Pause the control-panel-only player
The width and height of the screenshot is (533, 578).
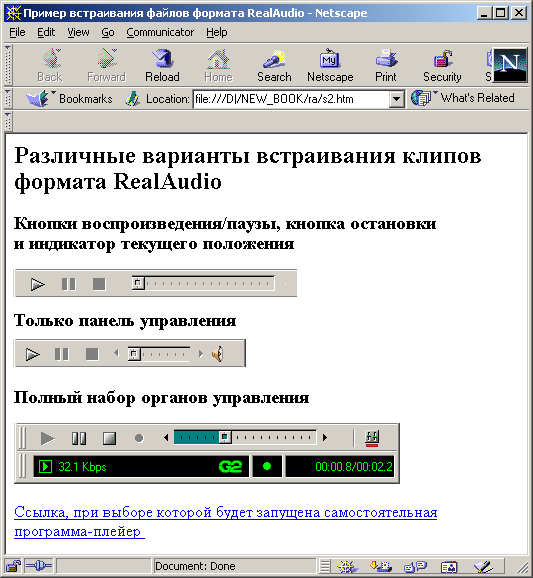(x=62, y=354)
